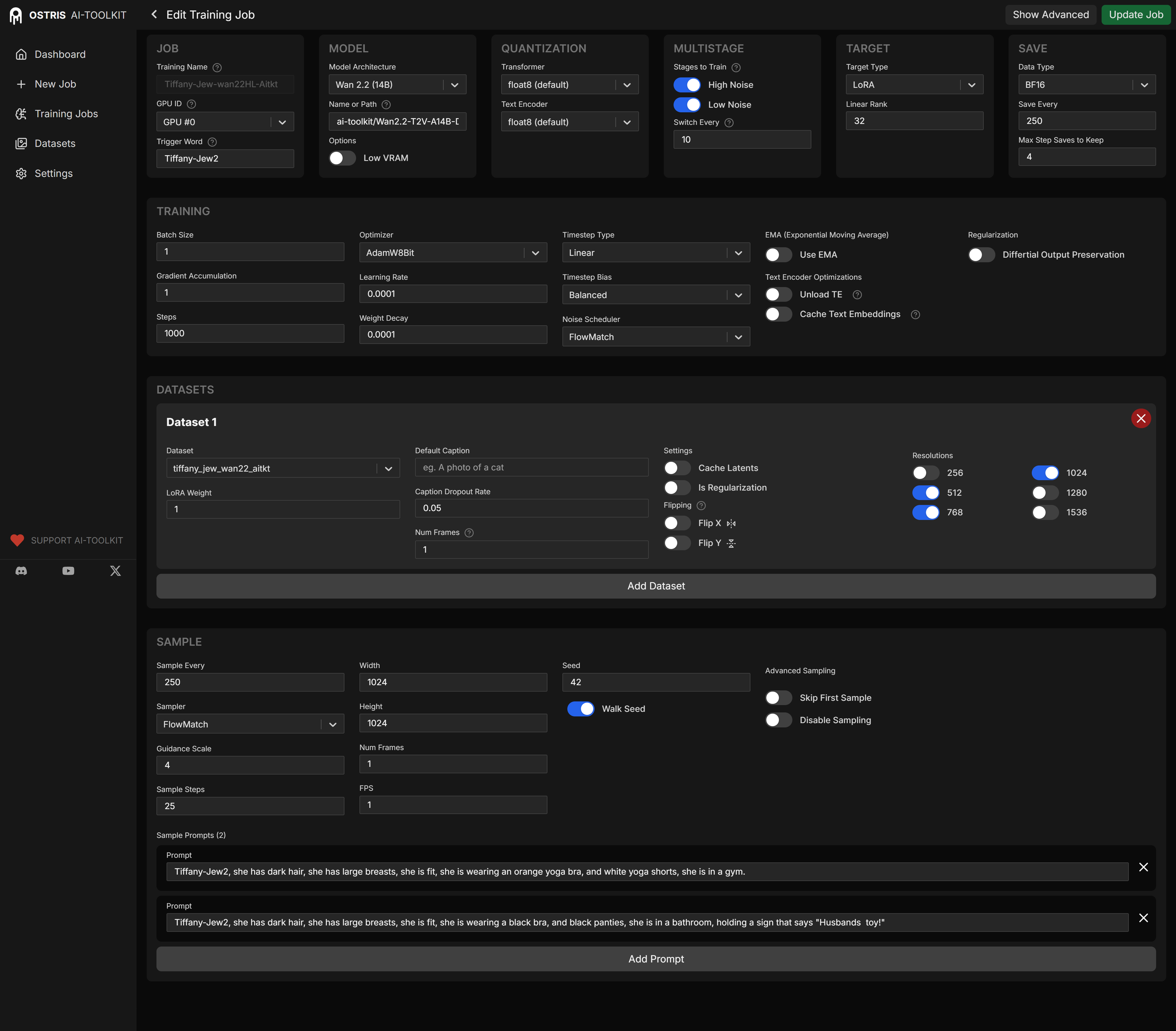Open the YouTube icon link
The image size is (1176, 1031).
69,571
